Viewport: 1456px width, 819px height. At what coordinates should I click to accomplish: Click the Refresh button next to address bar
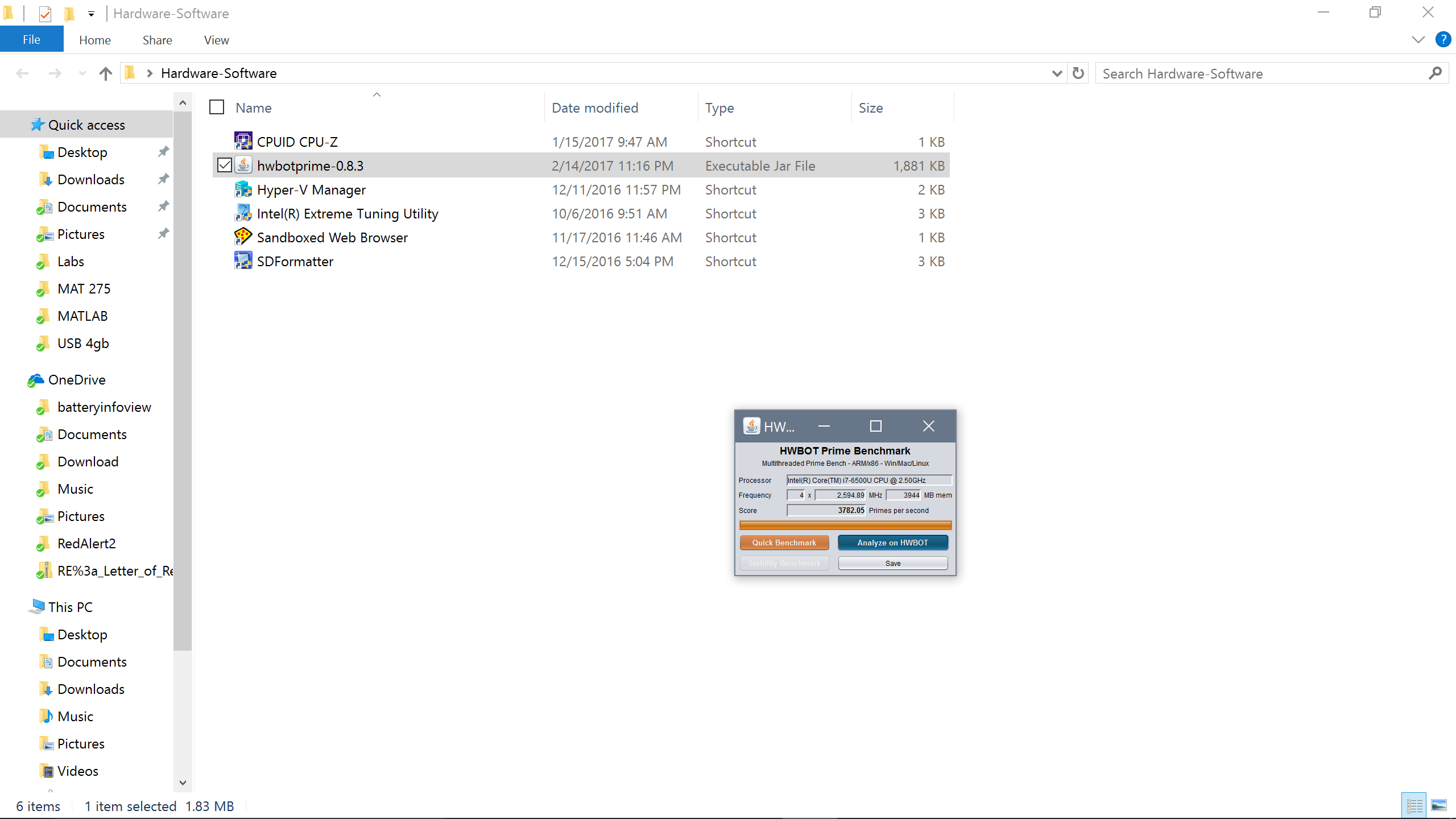point(1078,73)
